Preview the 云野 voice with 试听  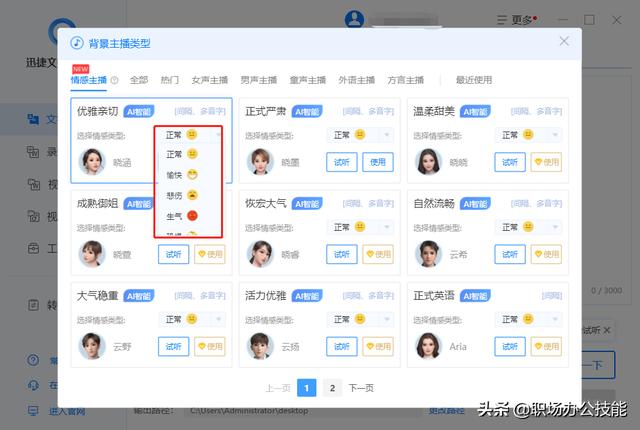click(x=173, y=347)
